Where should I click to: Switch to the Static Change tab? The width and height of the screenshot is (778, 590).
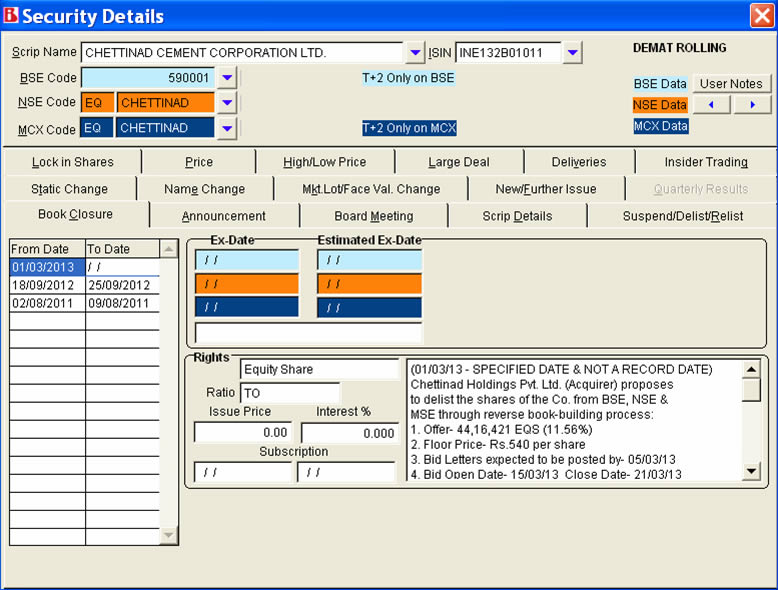pos(69,189)
